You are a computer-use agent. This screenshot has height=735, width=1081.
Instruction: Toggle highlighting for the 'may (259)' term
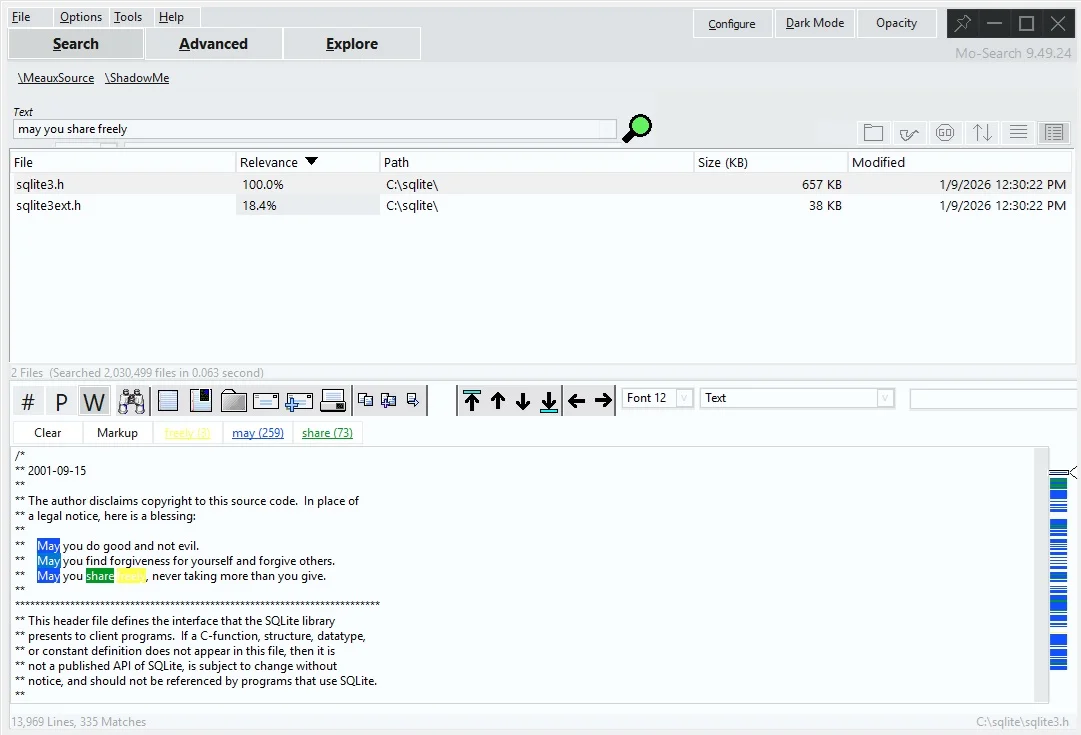pos(257,432)
